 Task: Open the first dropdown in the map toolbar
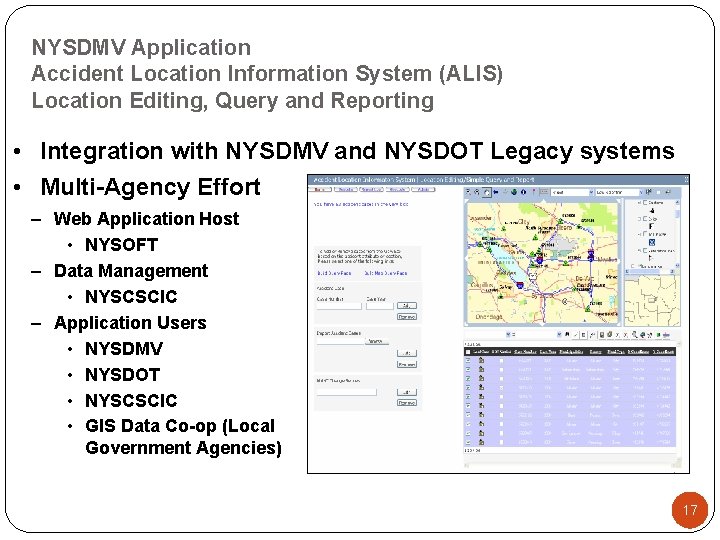pyautogui.click(x=572, y=192)
